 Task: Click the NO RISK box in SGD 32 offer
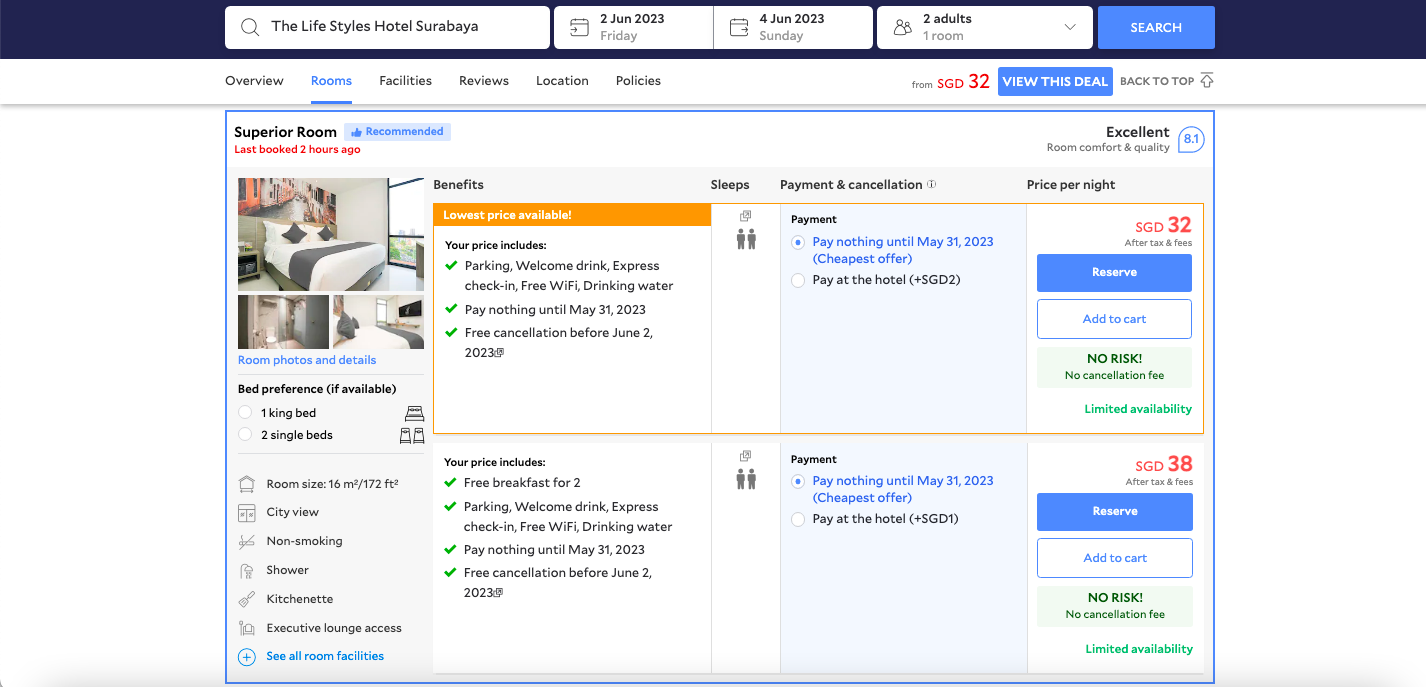point(1114,366)
